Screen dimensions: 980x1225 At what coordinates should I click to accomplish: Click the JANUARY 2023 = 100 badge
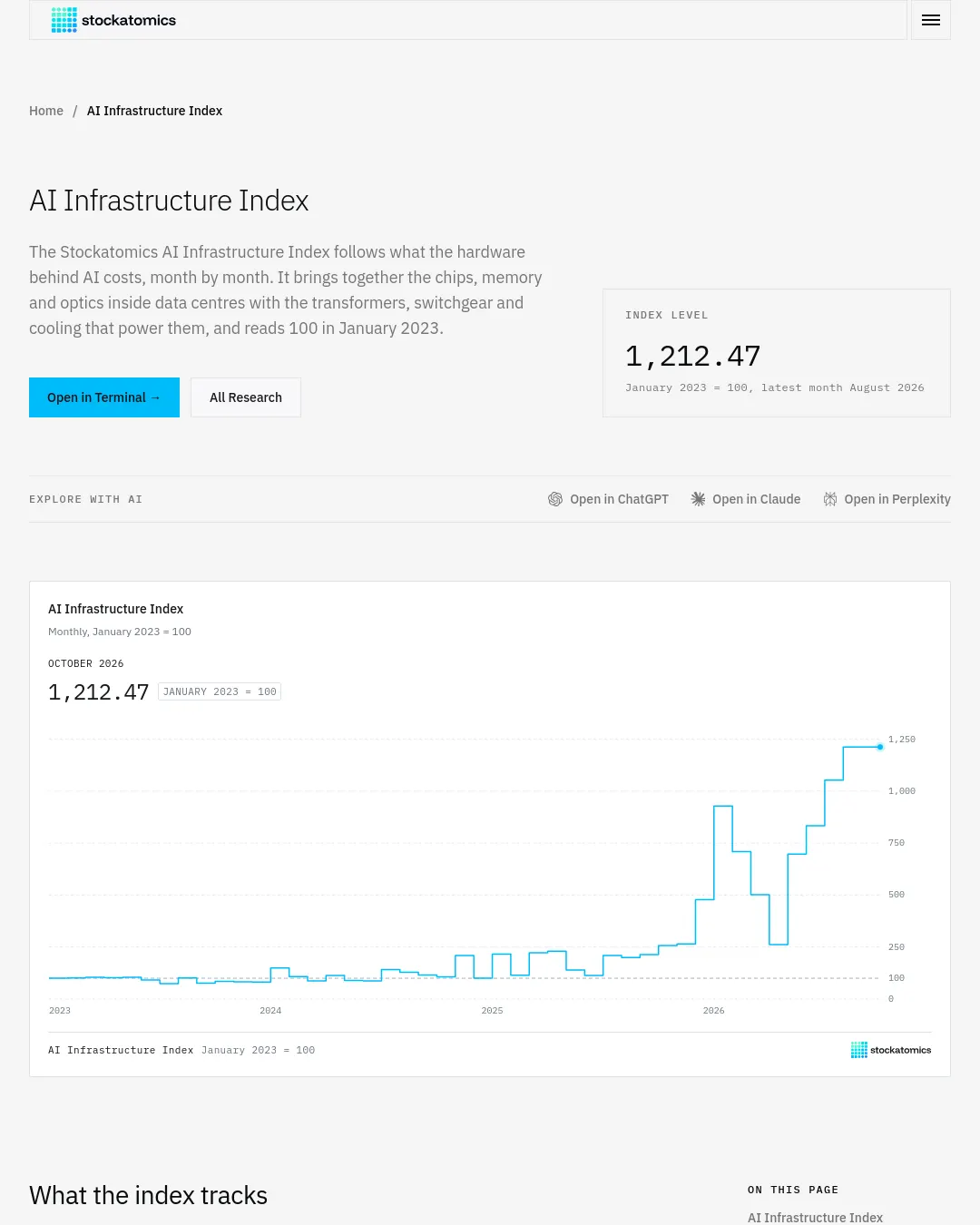tap(220, 691)
